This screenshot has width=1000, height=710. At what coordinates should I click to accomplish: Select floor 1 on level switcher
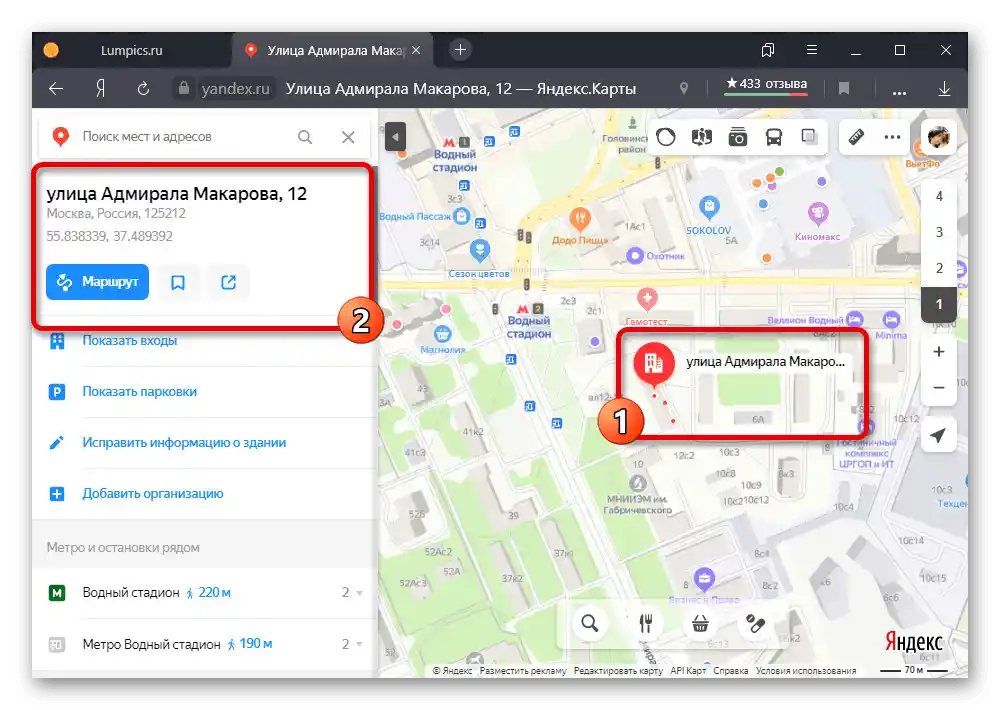pyautogui.click(x=939, y=304)
